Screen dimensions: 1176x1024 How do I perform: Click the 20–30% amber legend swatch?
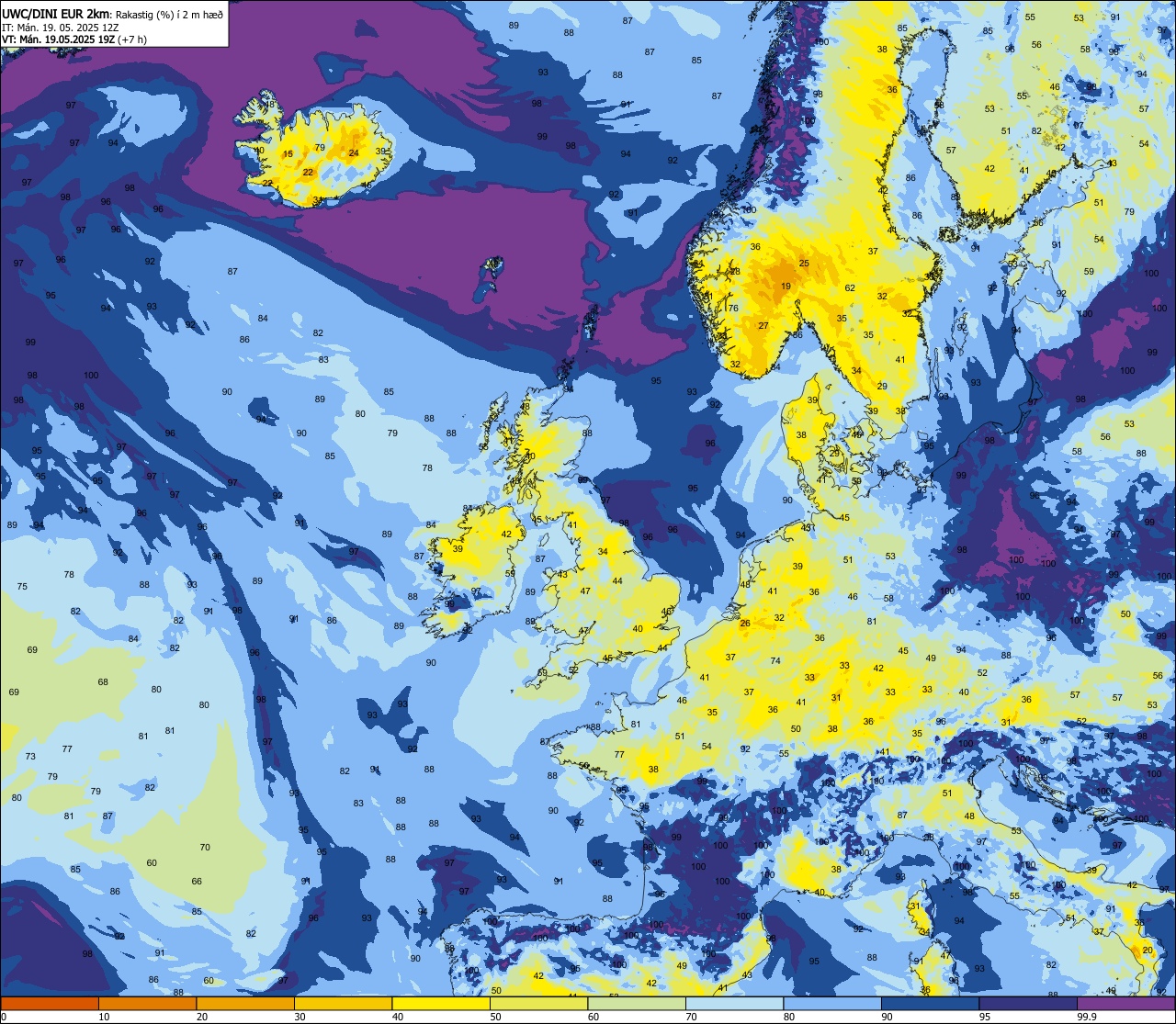(245, 1003)
